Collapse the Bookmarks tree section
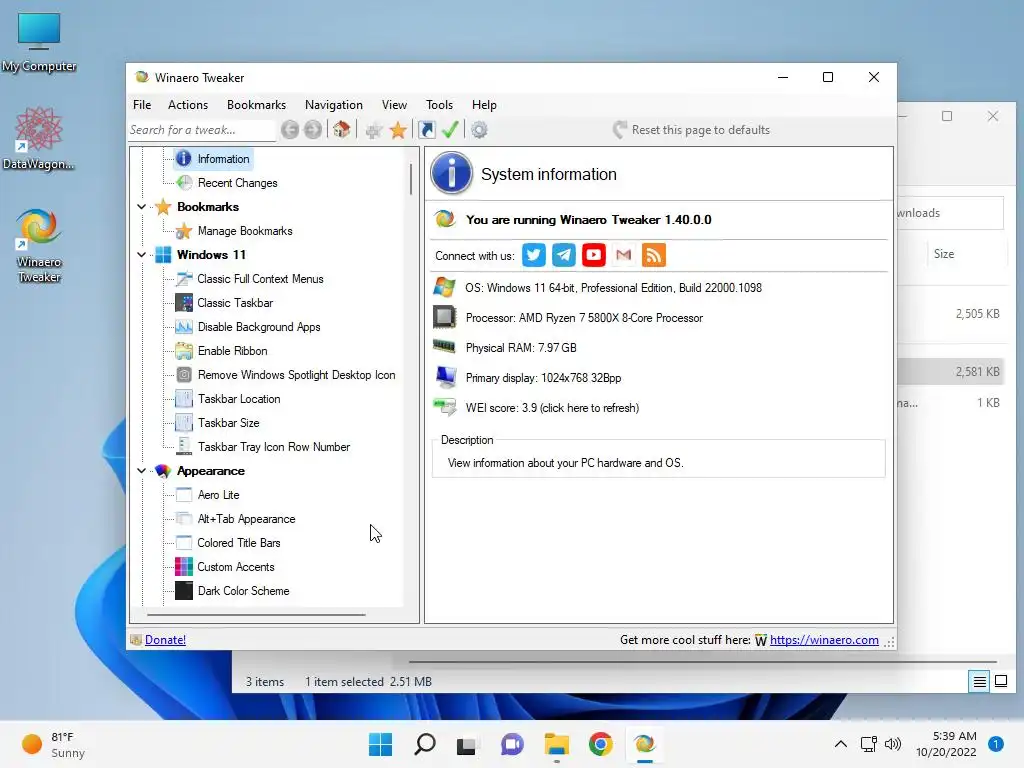 [141, 207]
